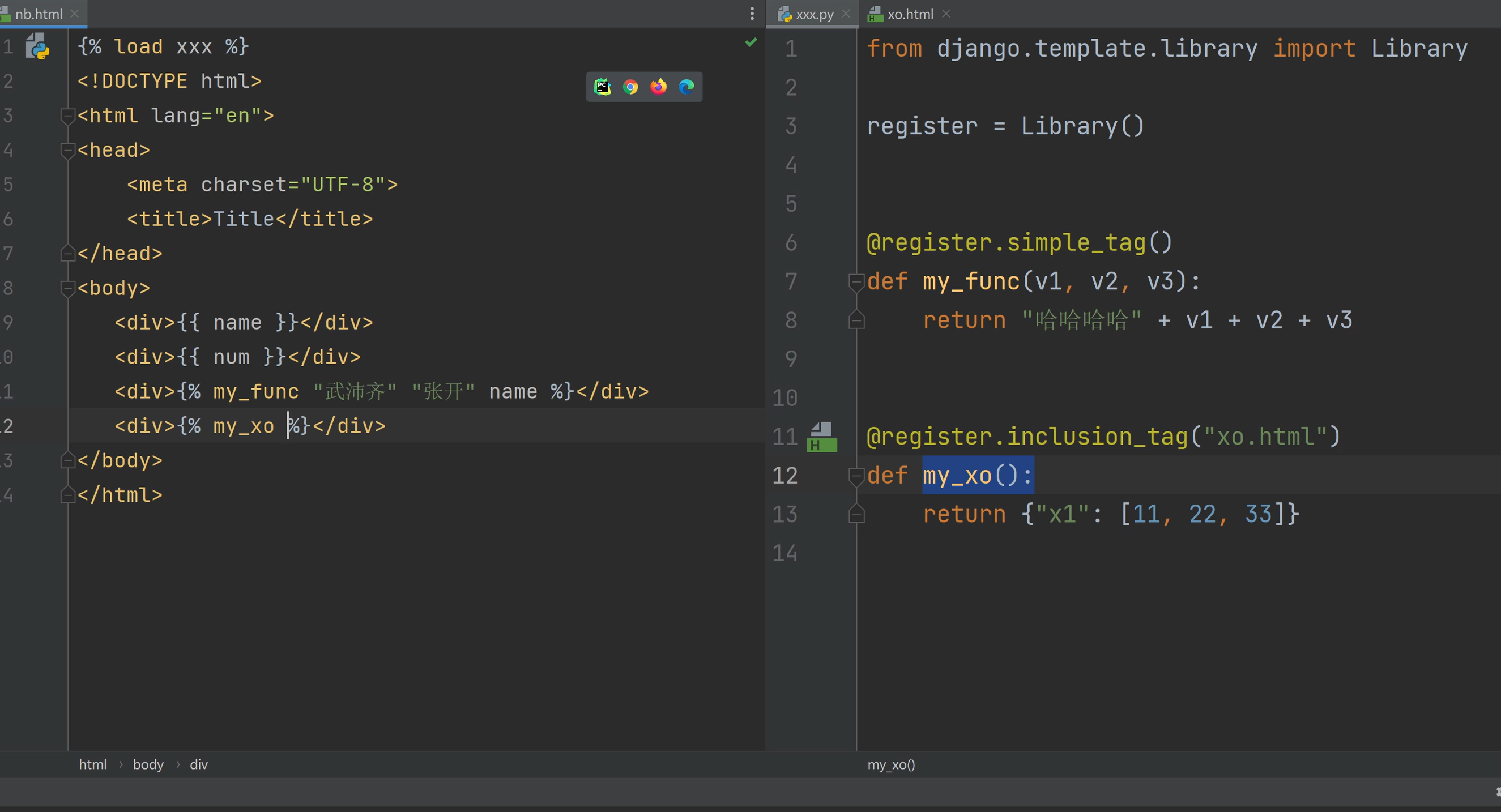Collapse the html tag fold marker
The height and width of the screenshot is (812, 1501).
[67, 116]
